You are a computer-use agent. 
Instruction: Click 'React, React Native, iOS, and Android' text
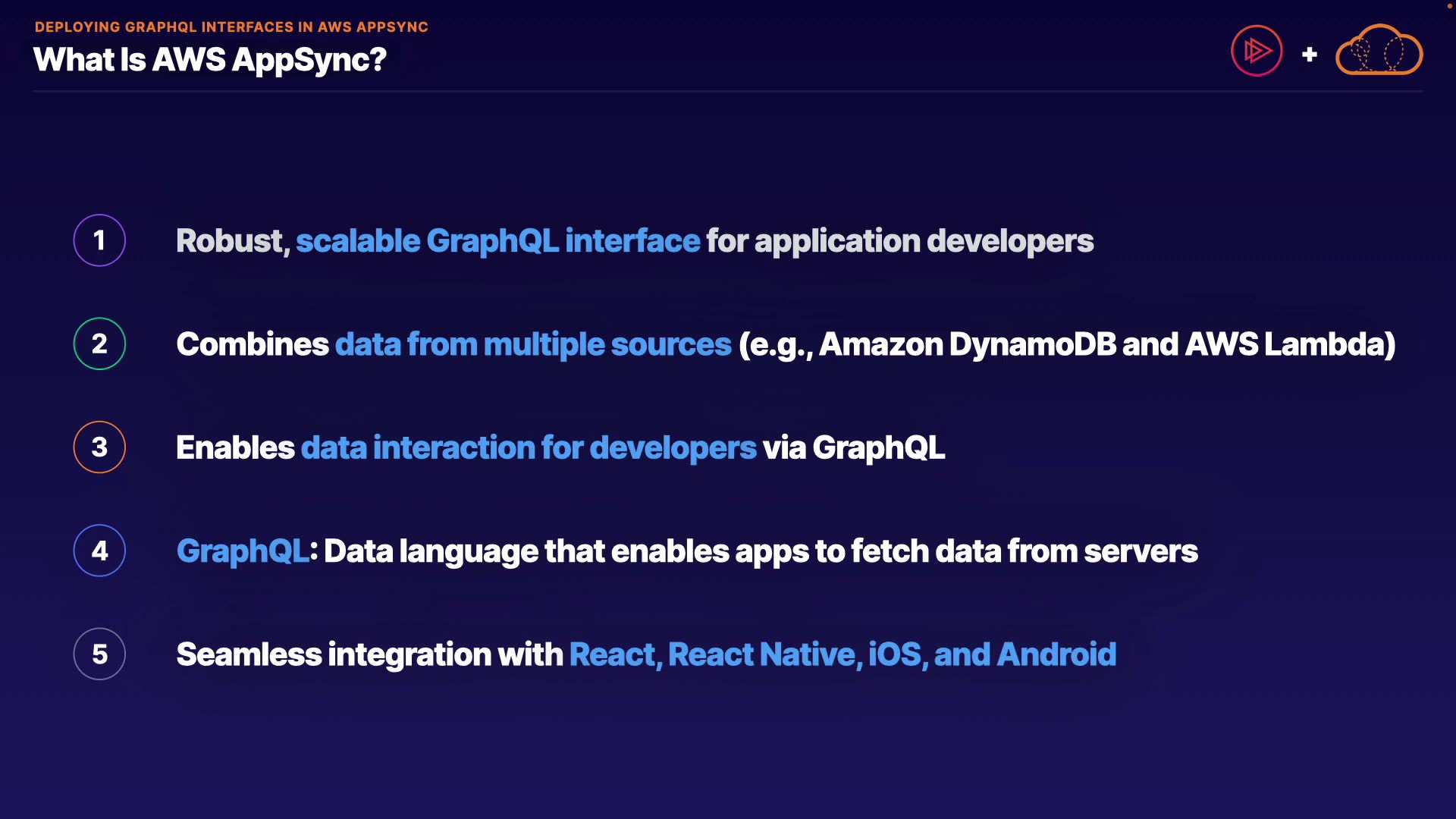[x=842, y=654]
